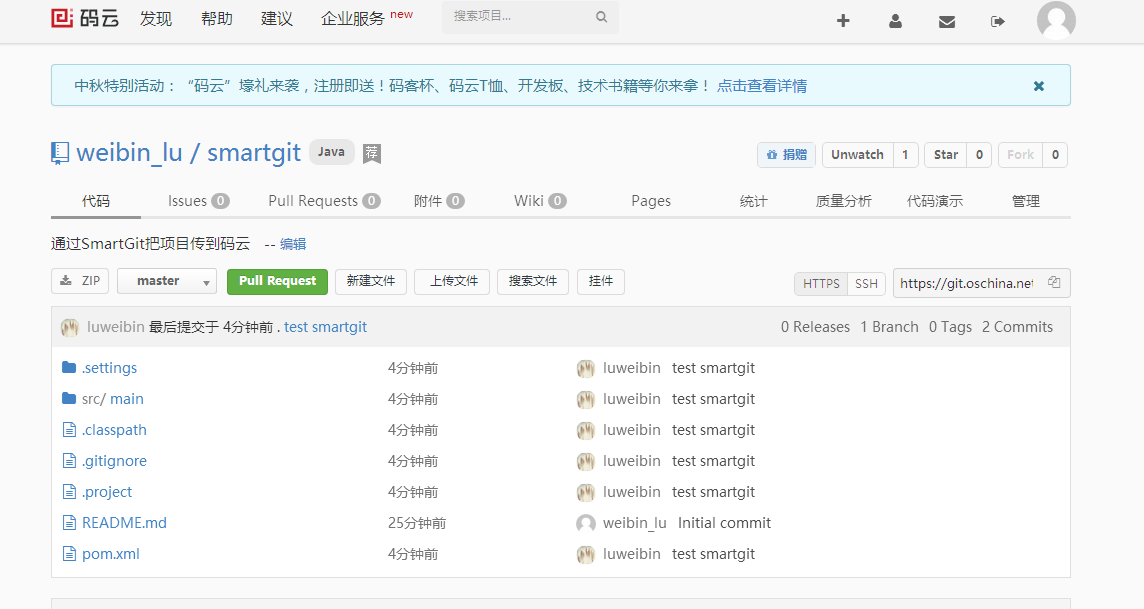The image size is (1144, 609).
Task: Click the round user avatar in header
Action: [1056, 20]
